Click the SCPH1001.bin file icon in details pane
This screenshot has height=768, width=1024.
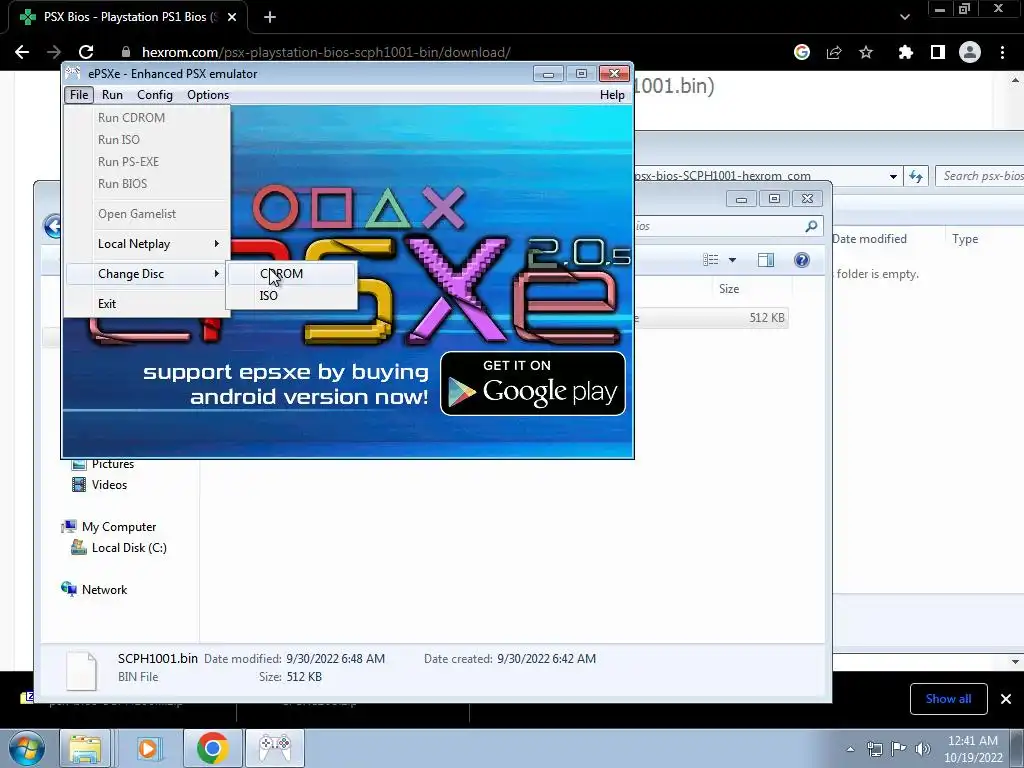pos(82,670)
